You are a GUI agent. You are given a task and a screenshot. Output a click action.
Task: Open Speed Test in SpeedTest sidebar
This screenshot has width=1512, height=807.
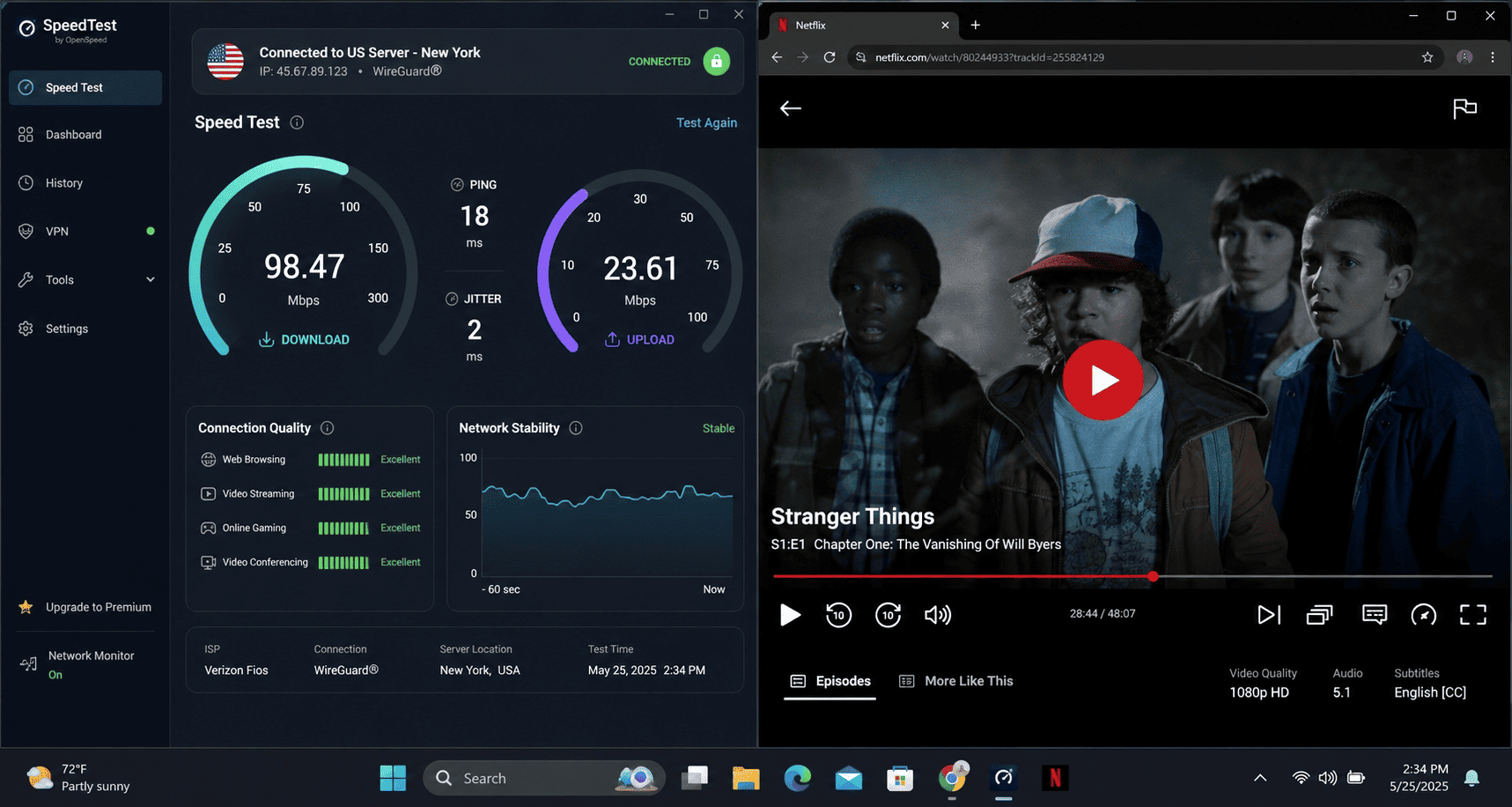[85, 87]
